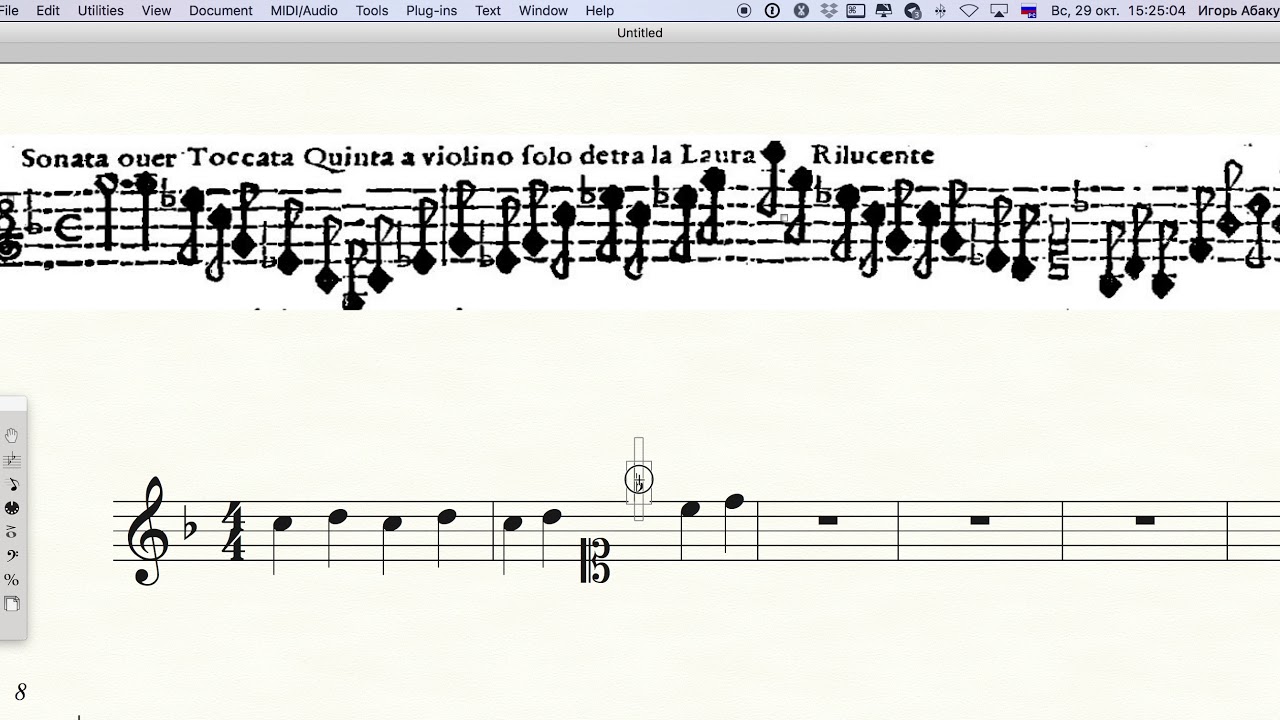Click the first note of measure one
Viewport: 1280px width, 720px height.
283,524
